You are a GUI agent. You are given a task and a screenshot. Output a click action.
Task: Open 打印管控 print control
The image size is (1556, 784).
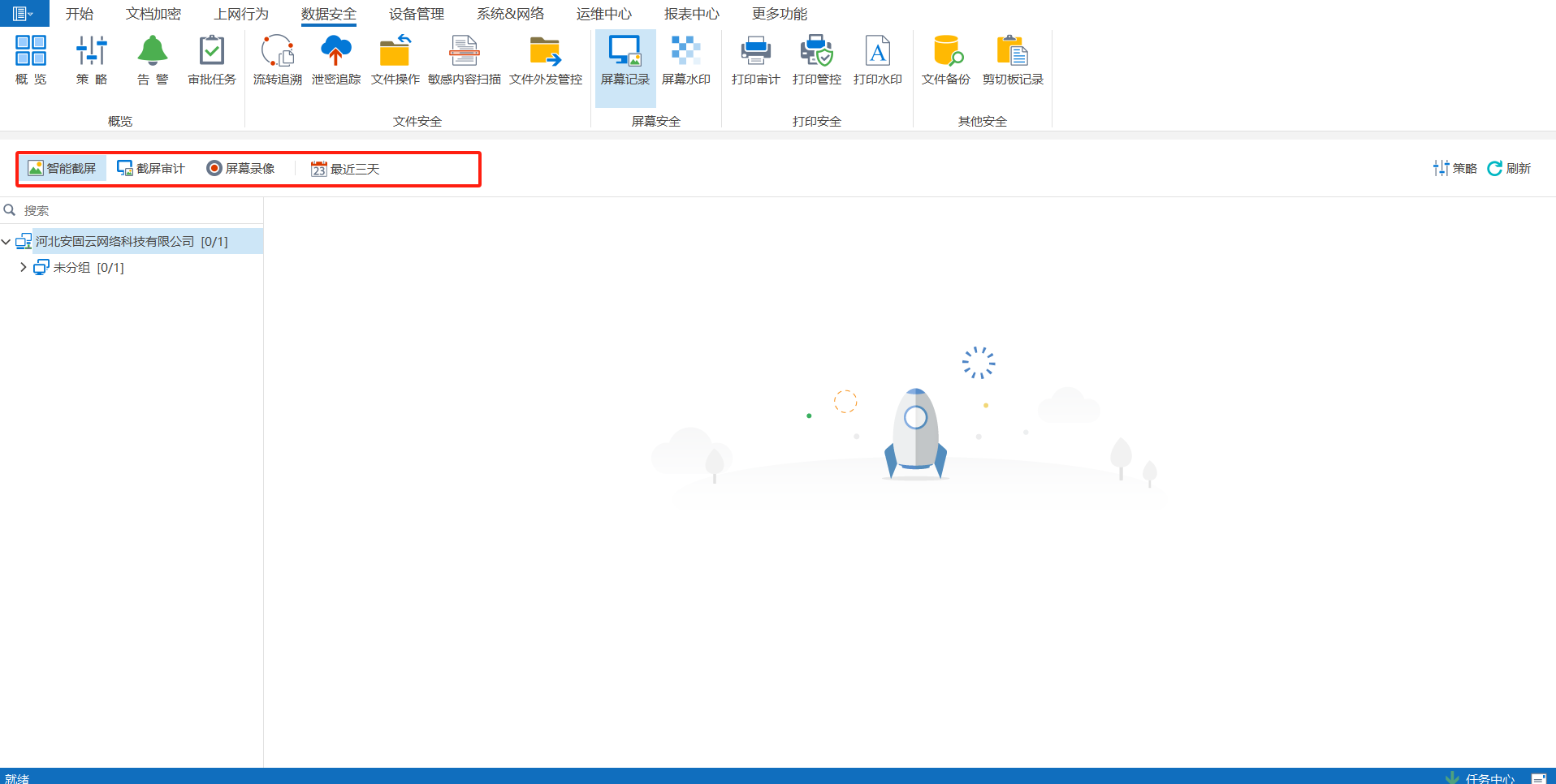tap(817, 60)
